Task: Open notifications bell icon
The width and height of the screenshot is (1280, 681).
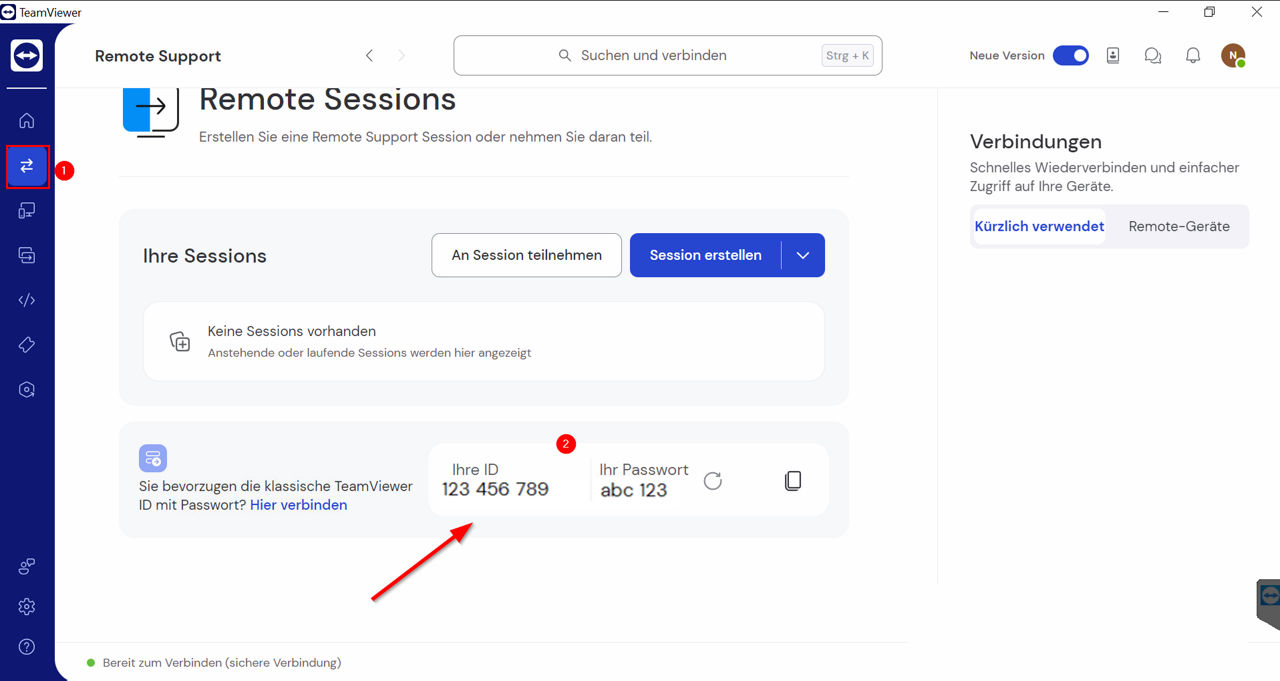Action: (1193, 56)
